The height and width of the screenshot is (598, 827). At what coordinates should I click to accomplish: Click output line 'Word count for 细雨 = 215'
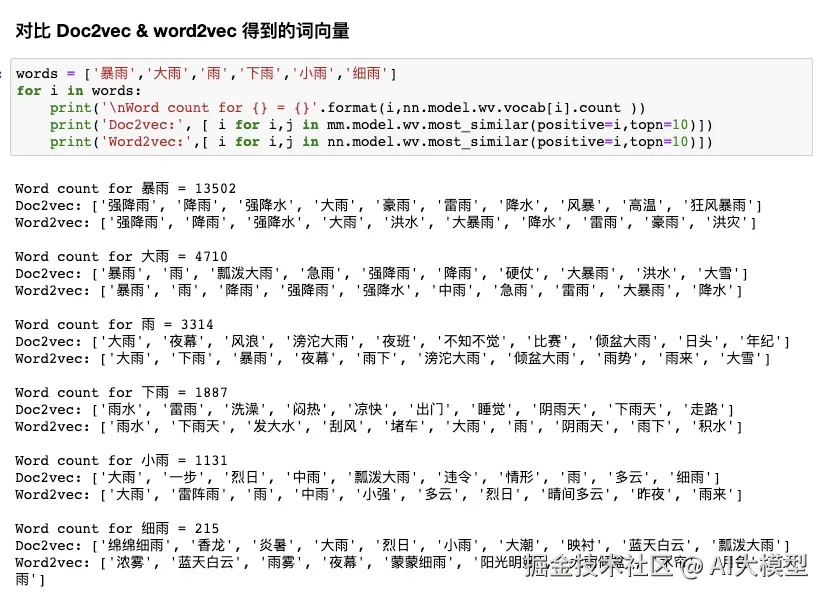(x=117, y=528)
